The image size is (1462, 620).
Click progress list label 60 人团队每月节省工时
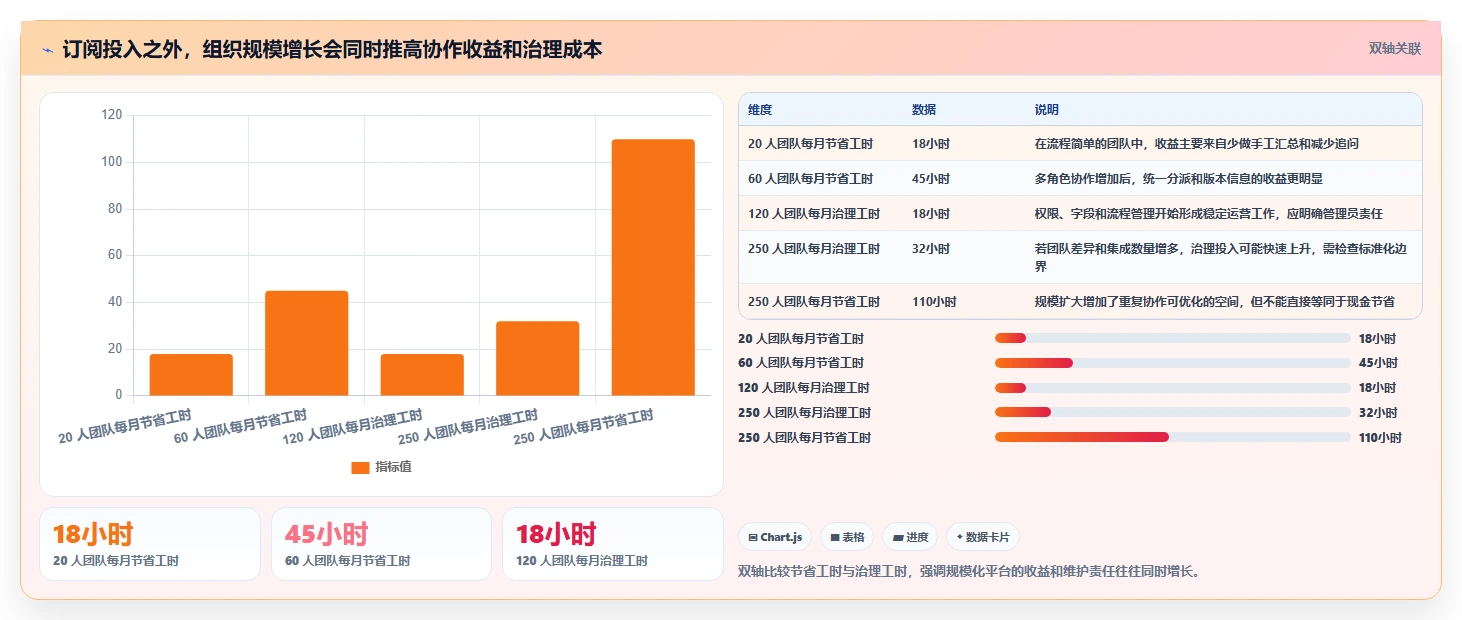[x=801, y=363]
